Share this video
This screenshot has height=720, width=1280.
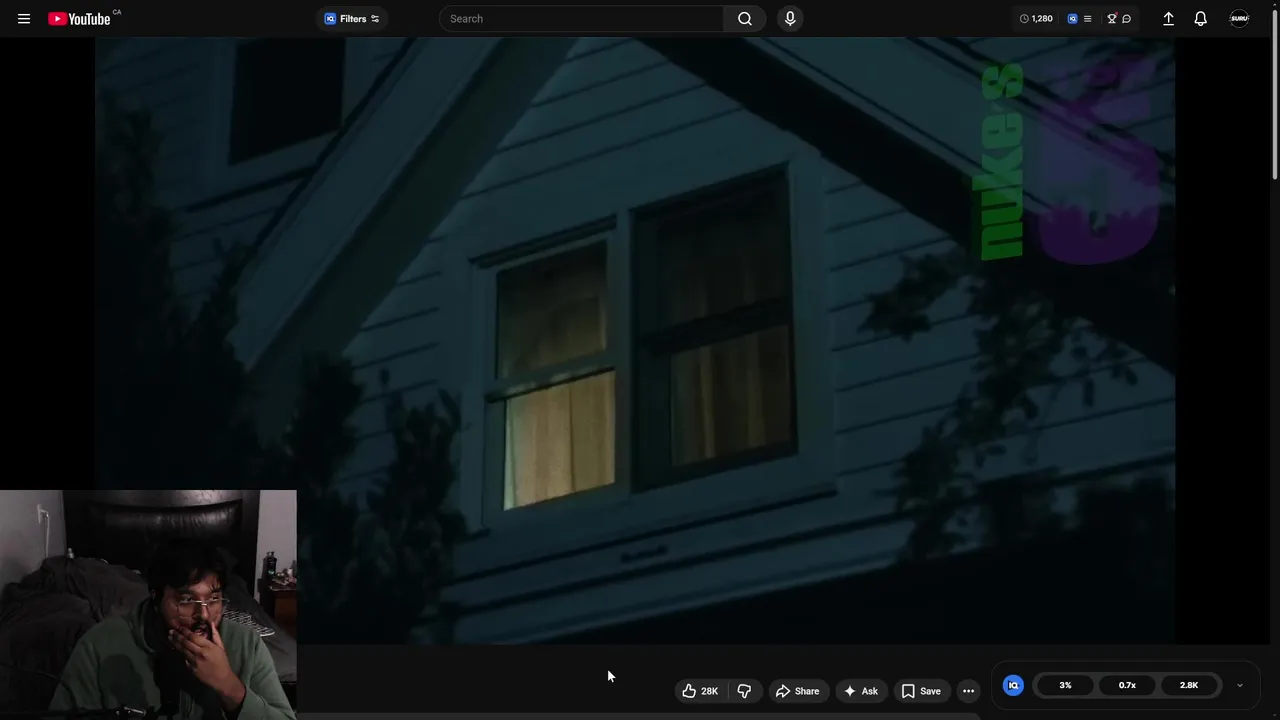coord(797,691)
